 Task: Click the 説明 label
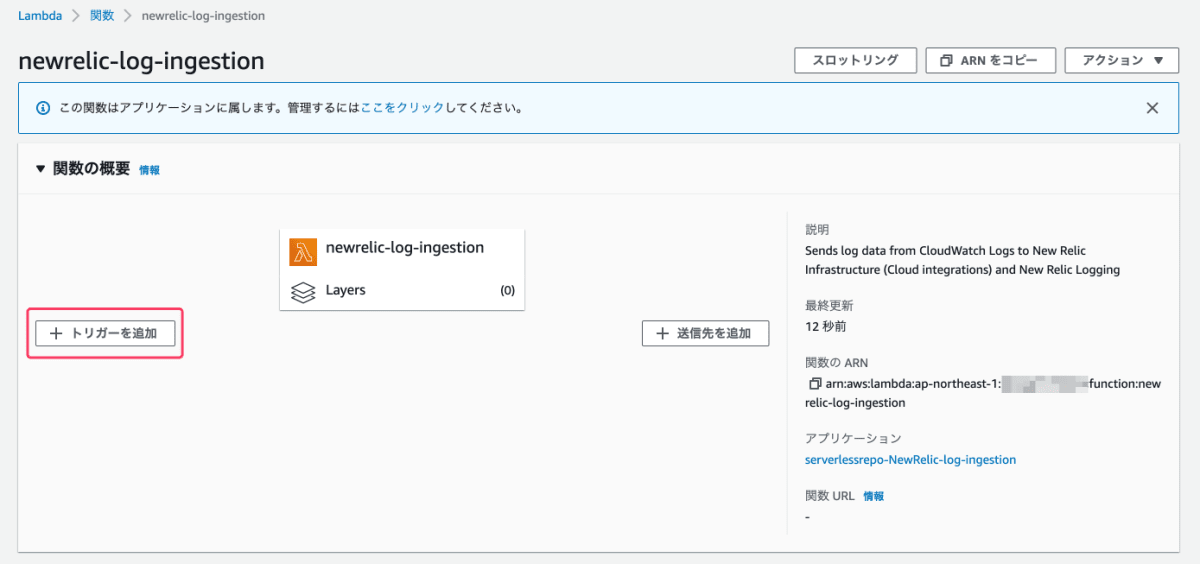click(817, 230)
